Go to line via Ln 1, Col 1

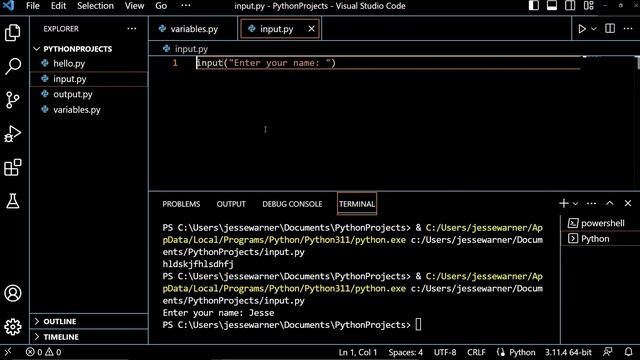coord(358,352)
